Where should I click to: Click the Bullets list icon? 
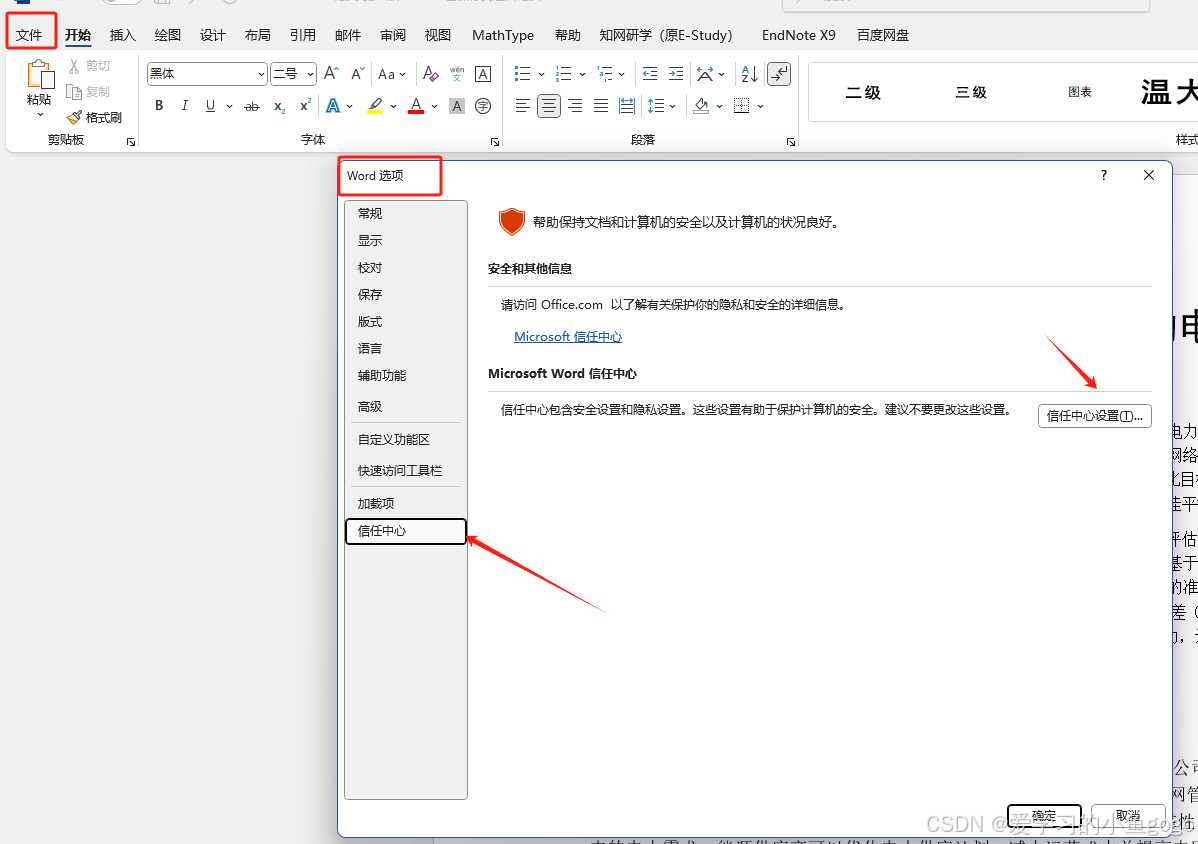523,73
